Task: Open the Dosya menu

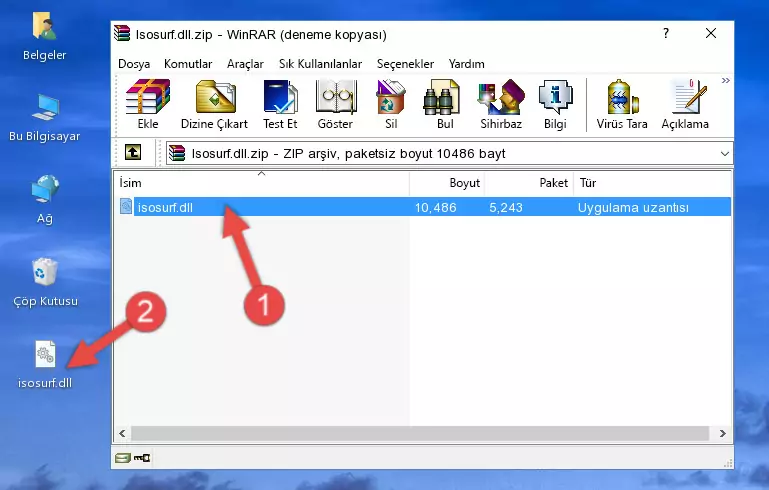Action: (134, 64)
